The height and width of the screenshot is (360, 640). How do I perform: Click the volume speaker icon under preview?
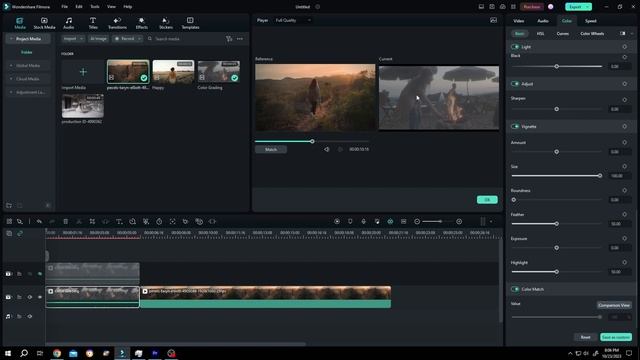327,149
